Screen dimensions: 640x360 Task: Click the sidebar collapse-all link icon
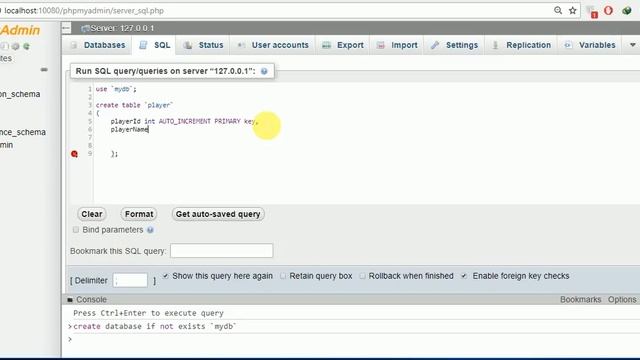coord(44,70)
